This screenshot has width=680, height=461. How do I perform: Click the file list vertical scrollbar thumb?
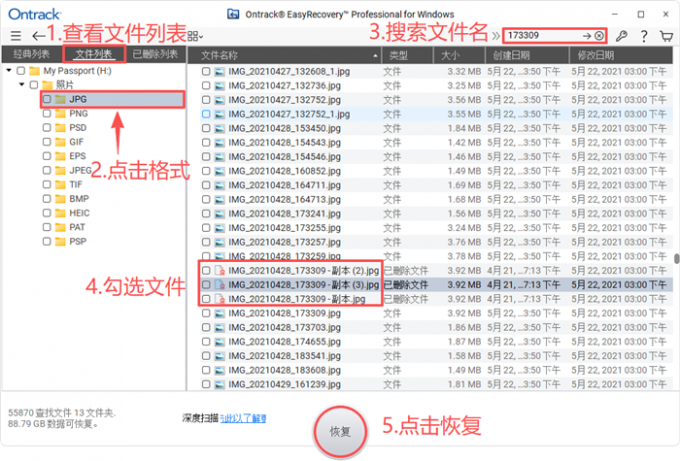[x=676, y=258]
